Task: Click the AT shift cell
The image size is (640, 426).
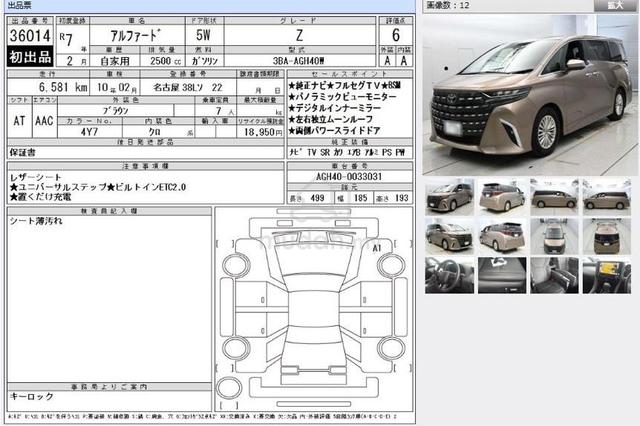Action: tap(19, 121)
